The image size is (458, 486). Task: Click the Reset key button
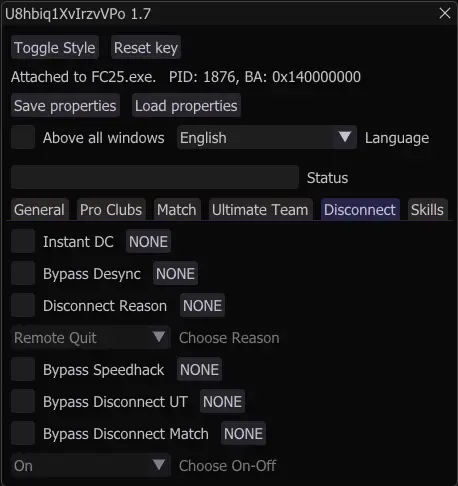146,47
